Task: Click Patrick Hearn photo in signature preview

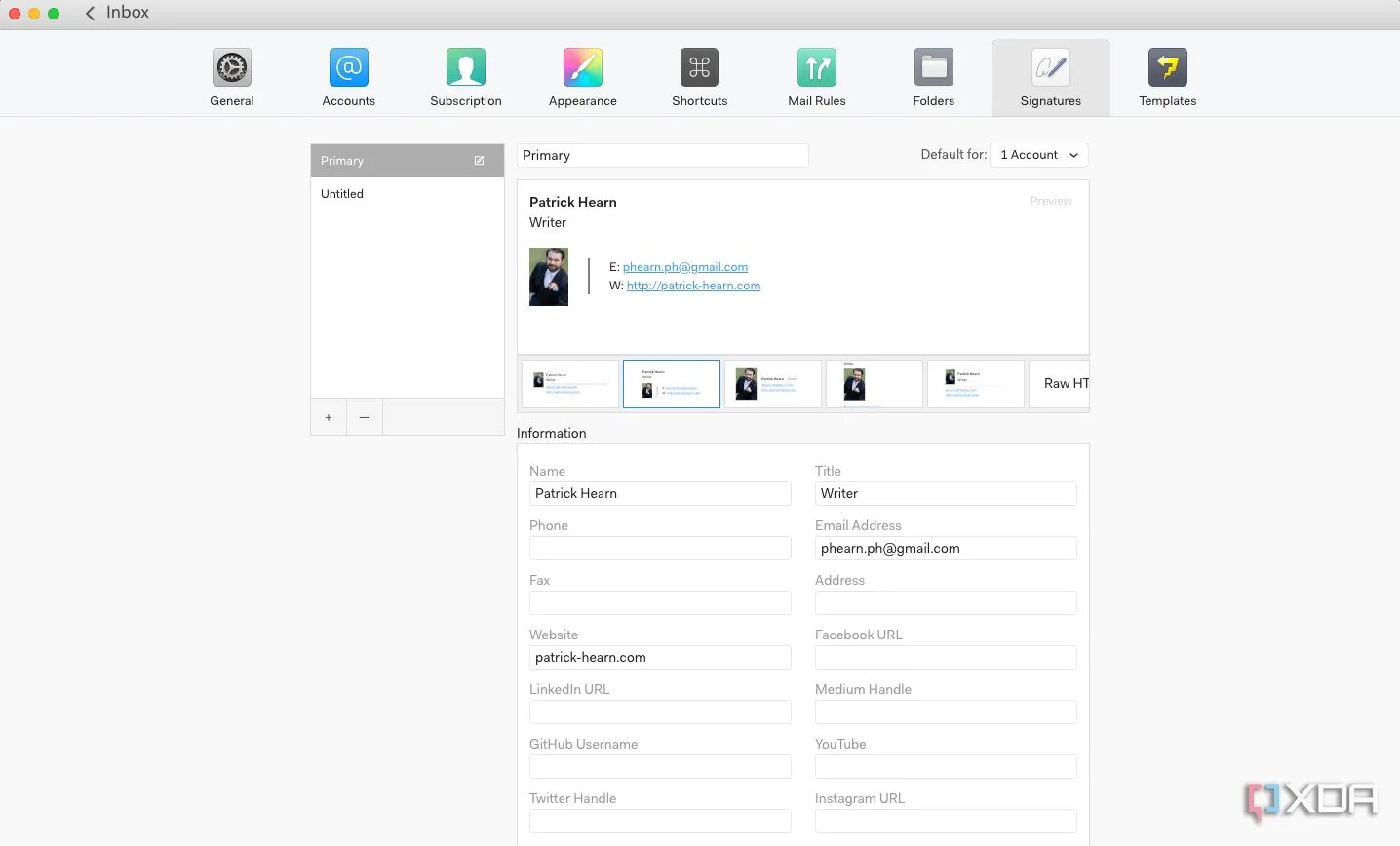Action: pyautogui.click(x=549, y=277)
